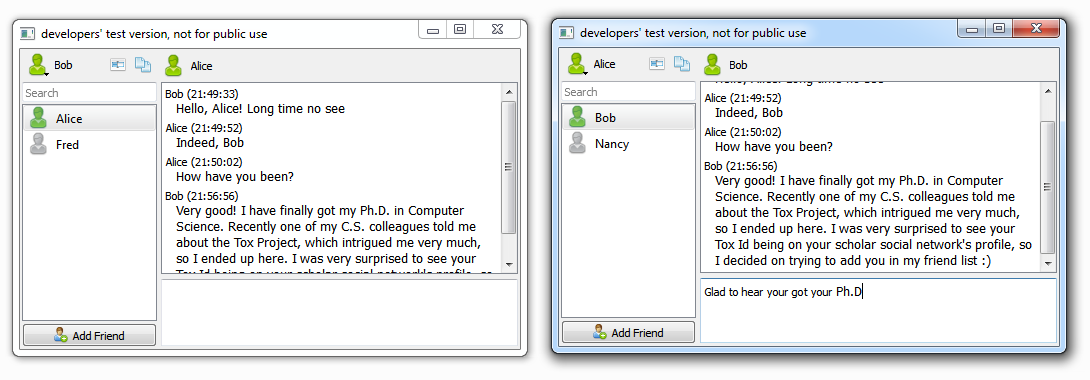Click message box containing 'Glad to hear your got your Ph.D'
1090x380 pixels.
[x=879, y=311]
